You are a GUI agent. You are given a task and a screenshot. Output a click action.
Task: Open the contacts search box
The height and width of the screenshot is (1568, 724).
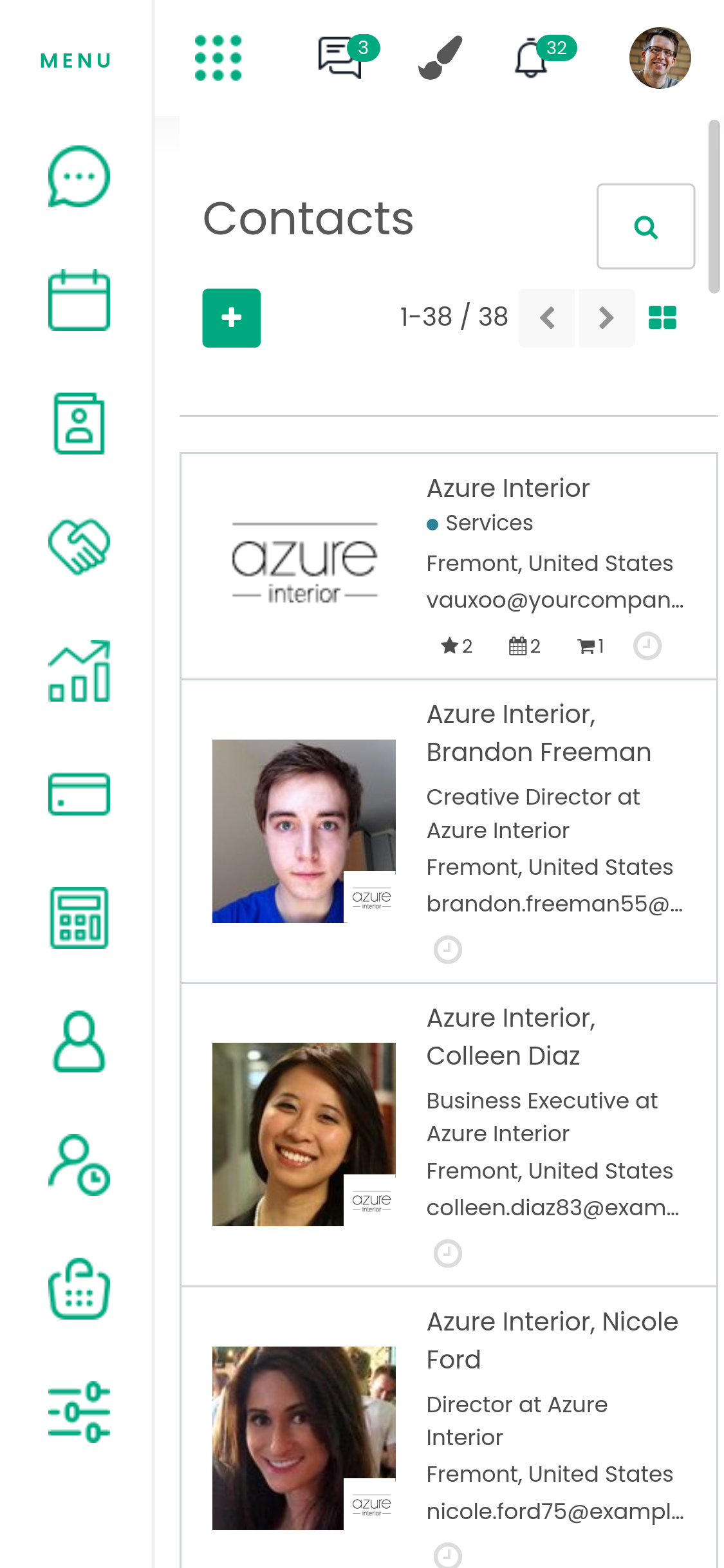pyautogui.click(x=645, y=227)
